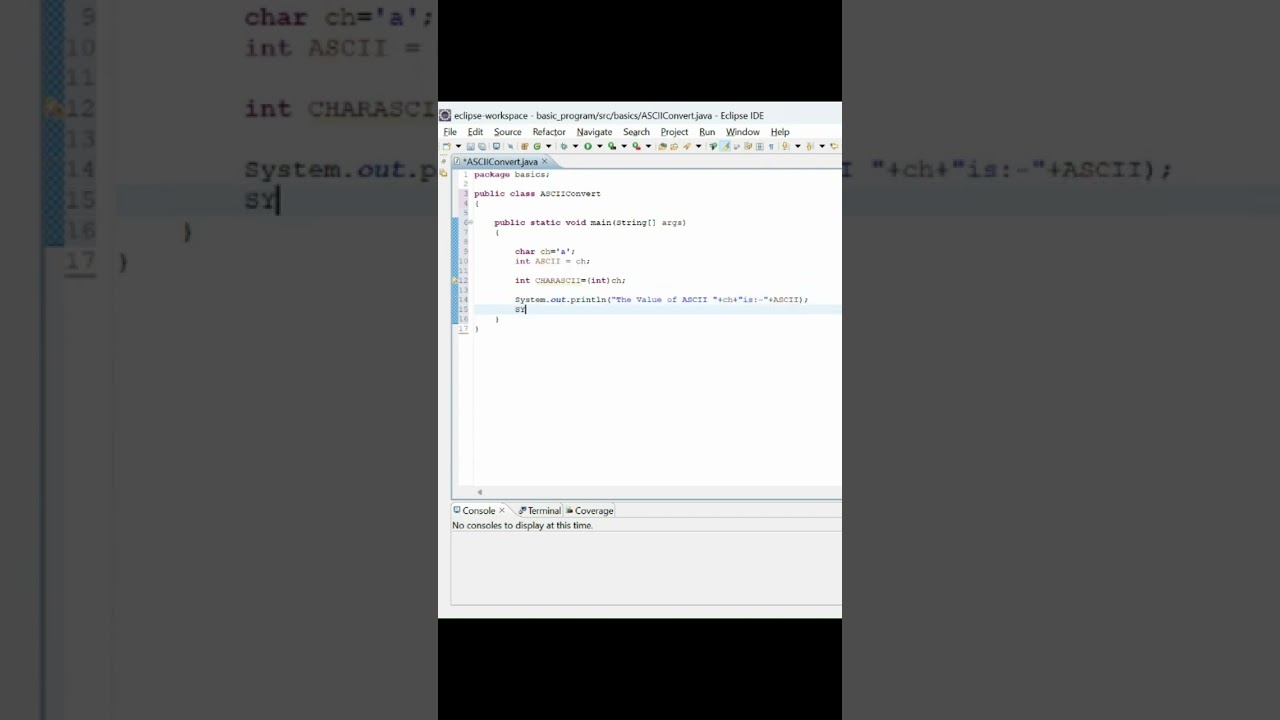
Task: Open the Window menu
Action: [x=742, y=132]
